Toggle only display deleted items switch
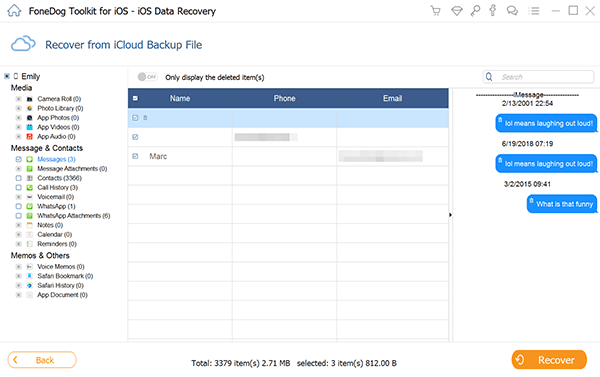The height and width of the screenshot is (377, 600). pyautogui.click(x=147, y=77)
